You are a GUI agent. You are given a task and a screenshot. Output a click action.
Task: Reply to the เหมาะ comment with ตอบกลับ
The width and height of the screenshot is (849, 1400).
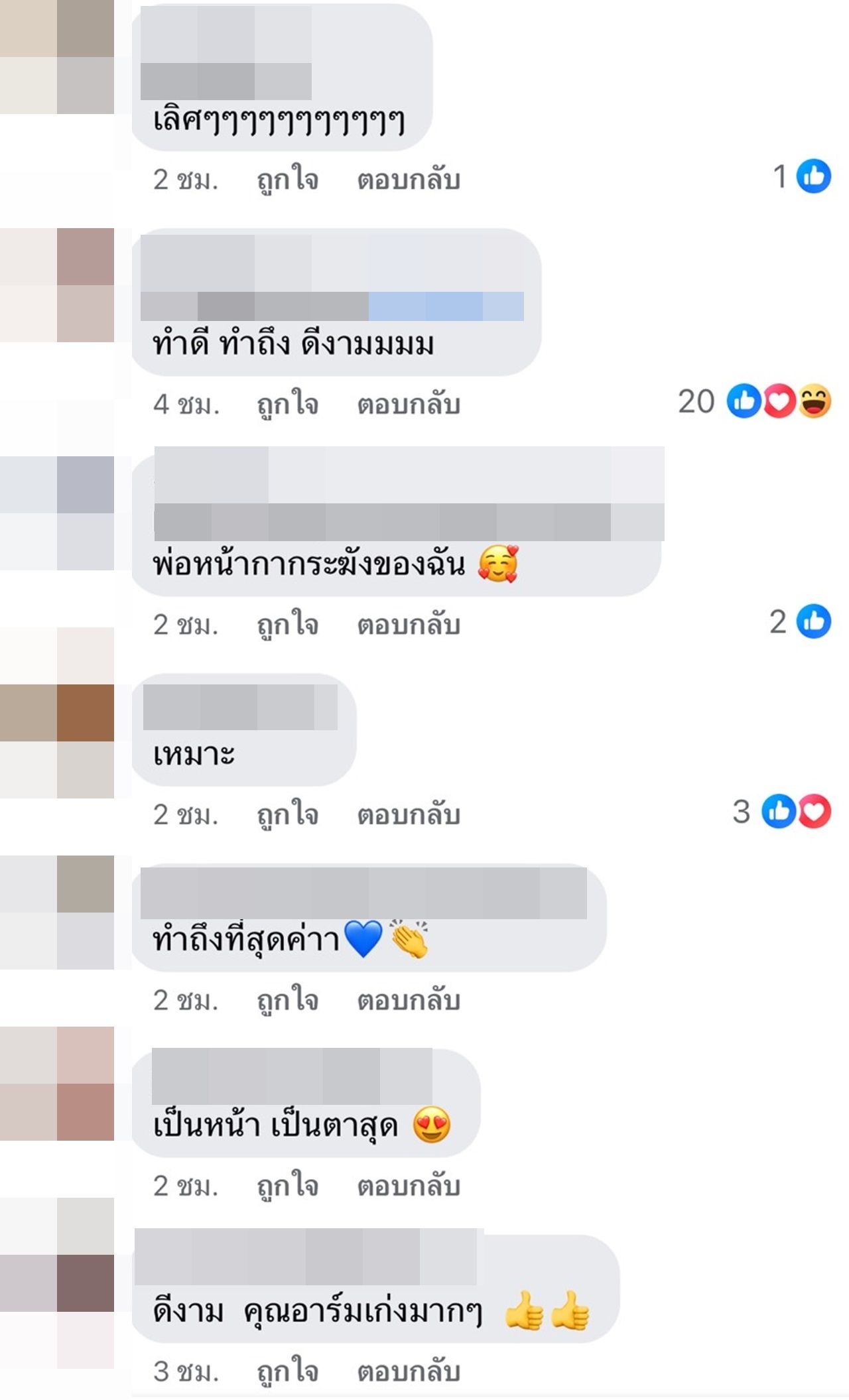coord(409,815)
